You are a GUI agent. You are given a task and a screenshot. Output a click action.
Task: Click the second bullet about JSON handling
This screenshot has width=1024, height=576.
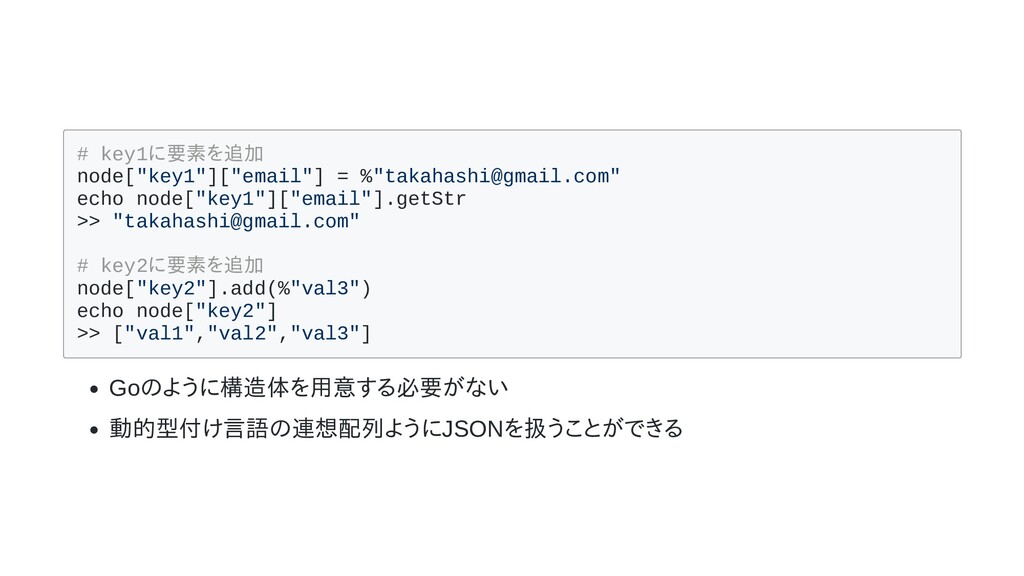396,429
